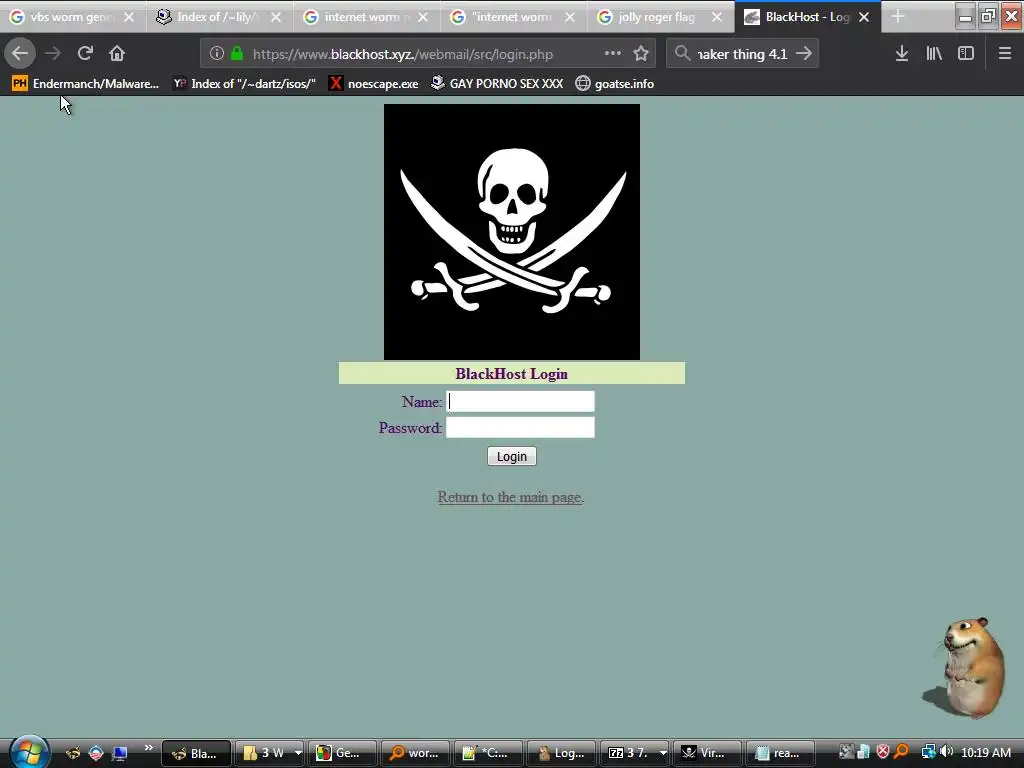Open the Windows Start orb
1024x768 pixels.
pyautogui.click(x=29, y=752)
